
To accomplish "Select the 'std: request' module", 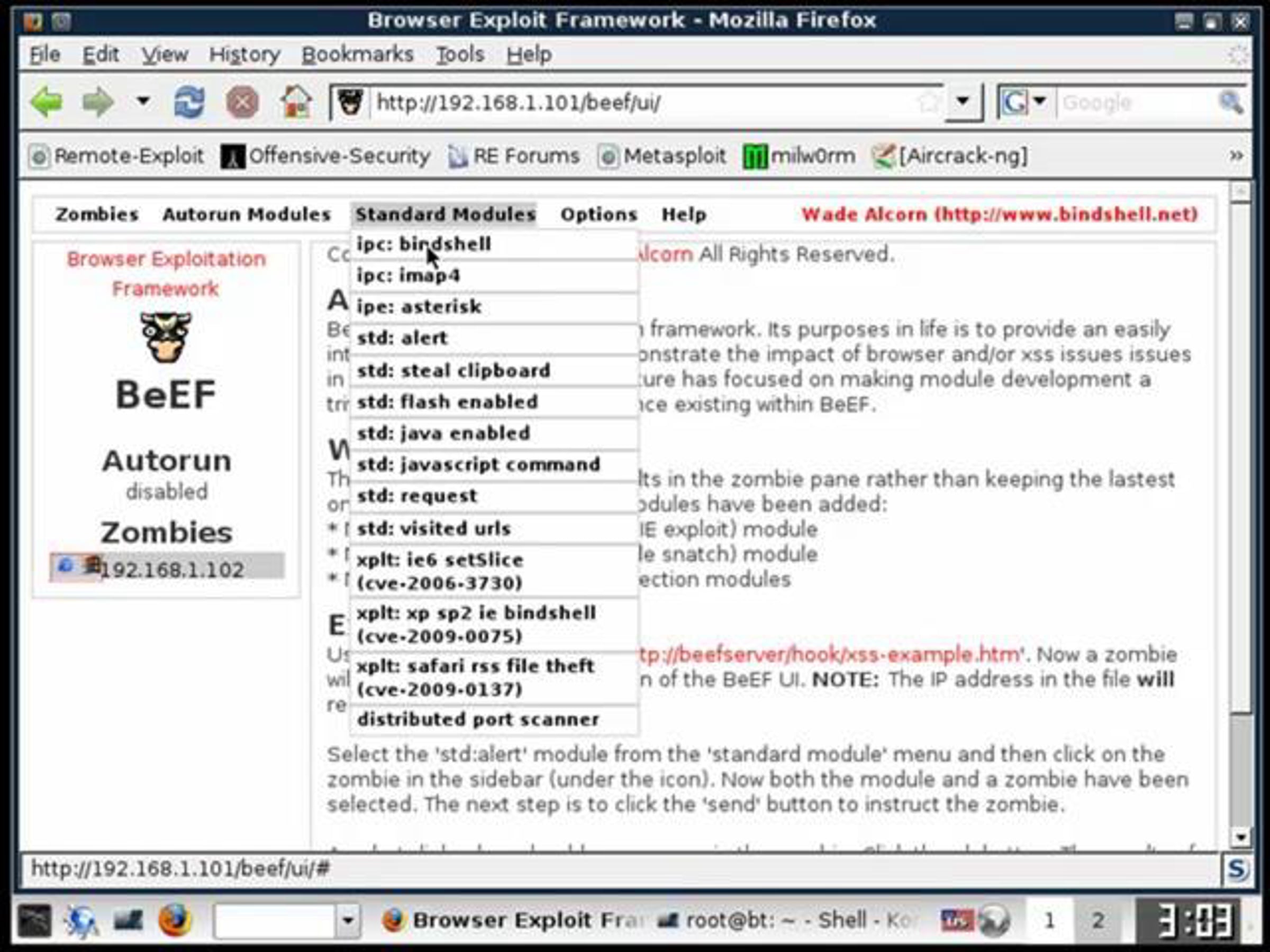I will [x=494, y=497].
